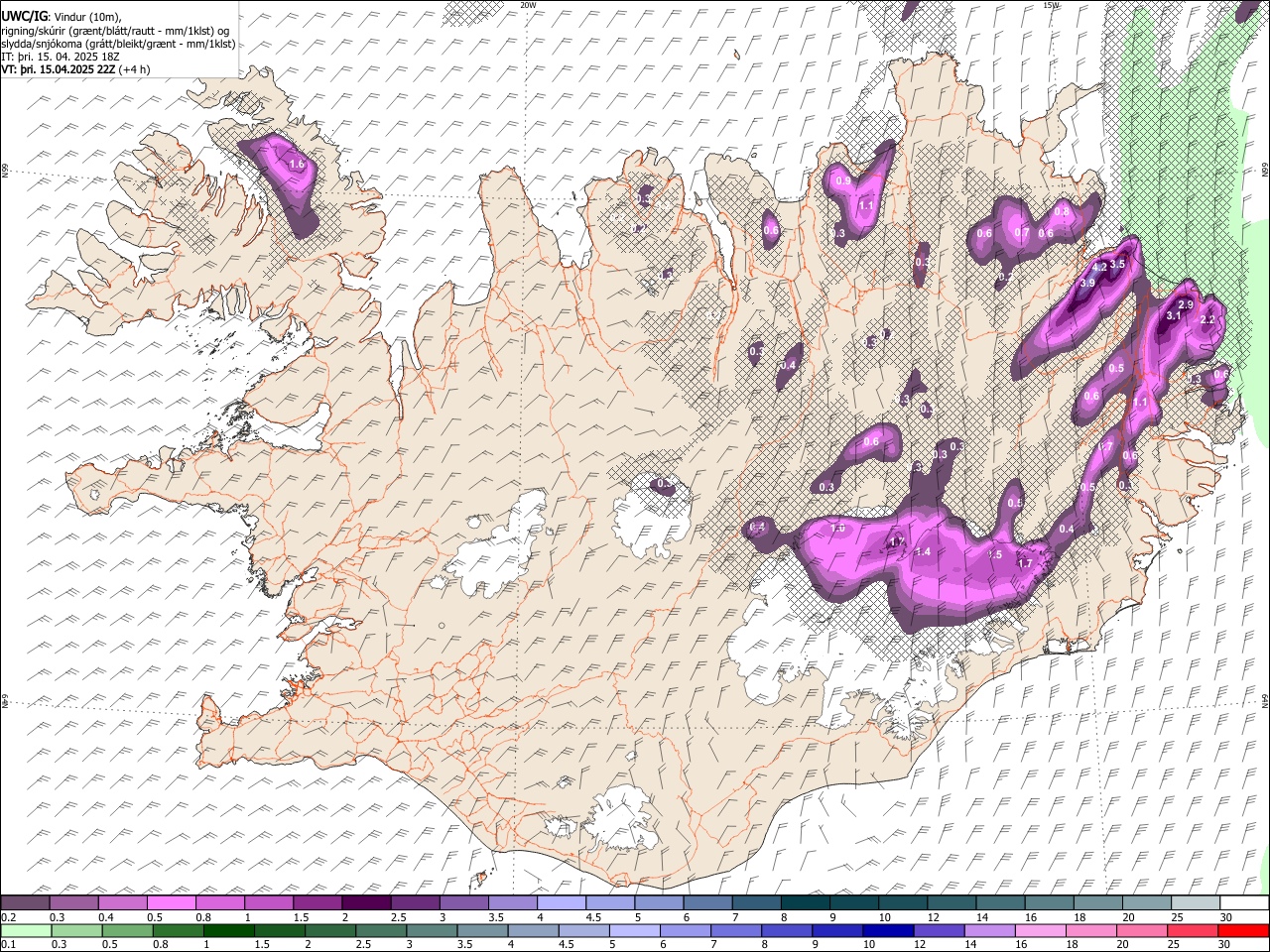Click the '15W' longitude label at top
Viewport: 1270px width, 952px height.
(1051, 5)
